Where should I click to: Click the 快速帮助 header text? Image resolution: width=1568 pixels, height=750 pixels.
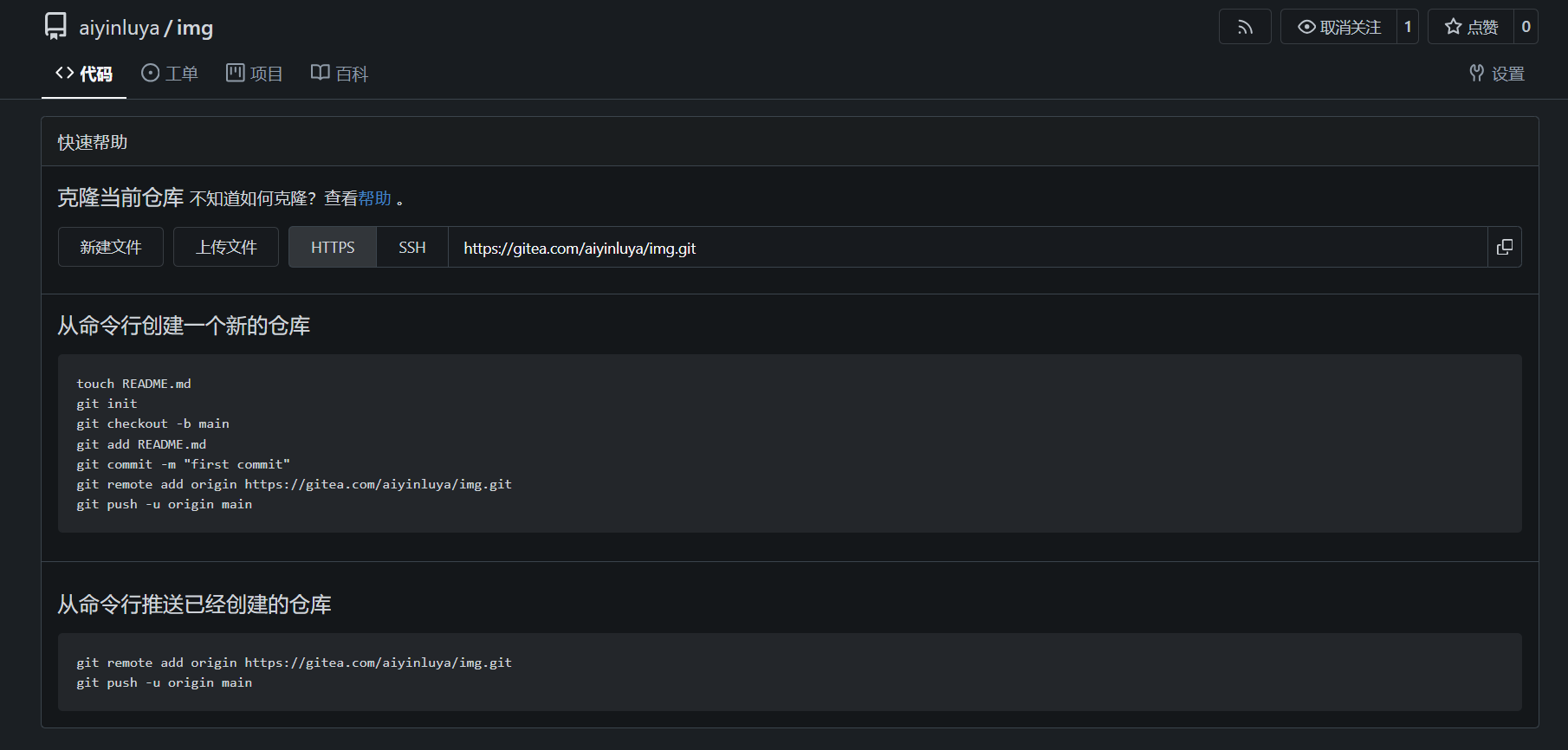(x=93, y=142)
